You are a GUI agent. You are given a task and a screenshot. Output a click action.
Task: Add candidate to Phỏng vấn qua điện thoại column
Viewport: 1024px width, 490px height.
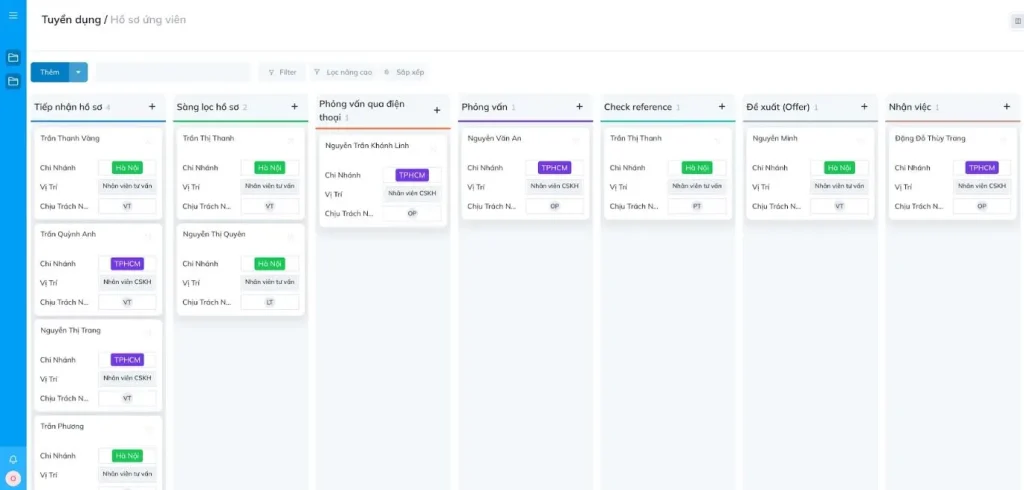(x=437, y=111)
